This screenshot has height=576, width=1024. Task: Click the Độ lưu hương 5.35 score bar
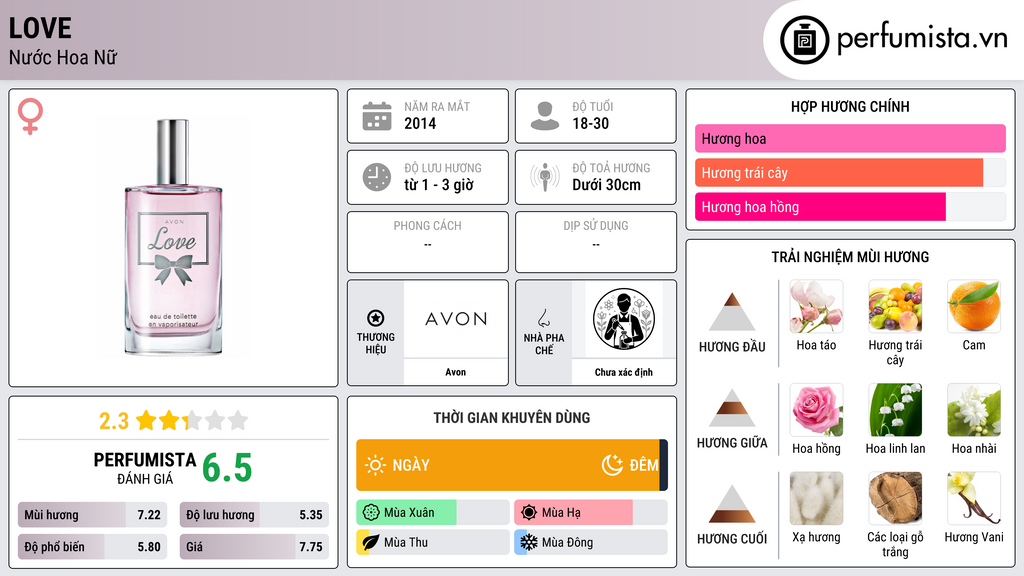[x=254, y=515]
